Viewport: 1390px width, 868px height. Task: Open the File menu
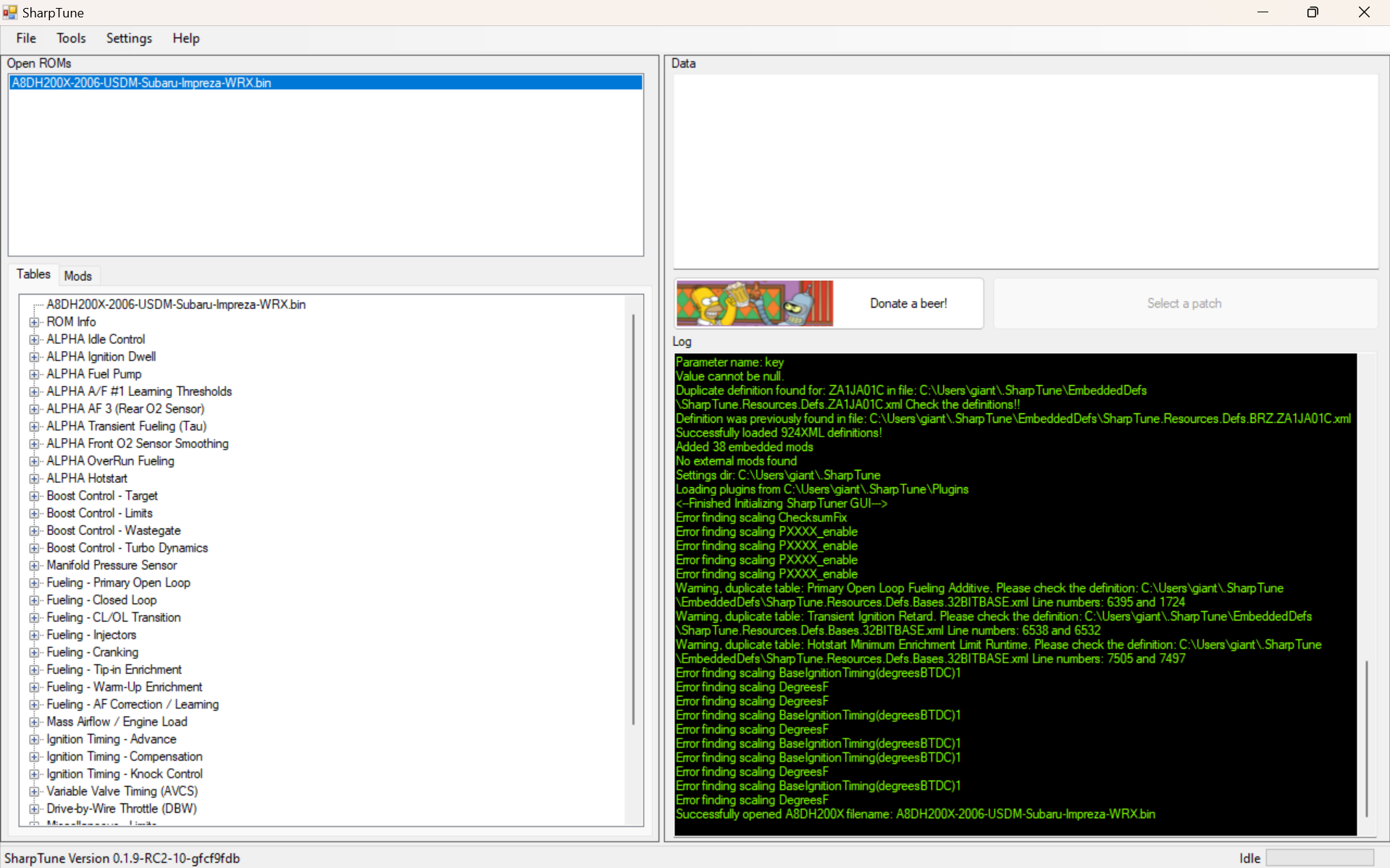26,38
